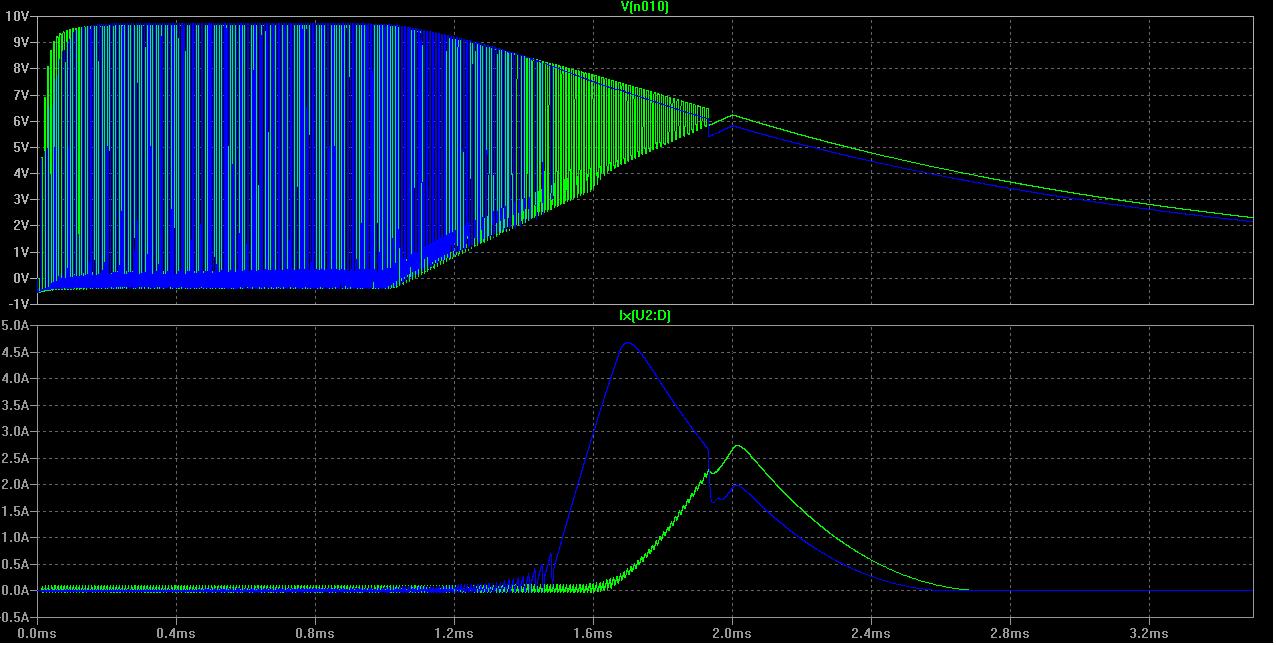1276x645 pixels.
Task: Click the green current trace peak near 2.0ms
Action: click(x=737, y=446)
